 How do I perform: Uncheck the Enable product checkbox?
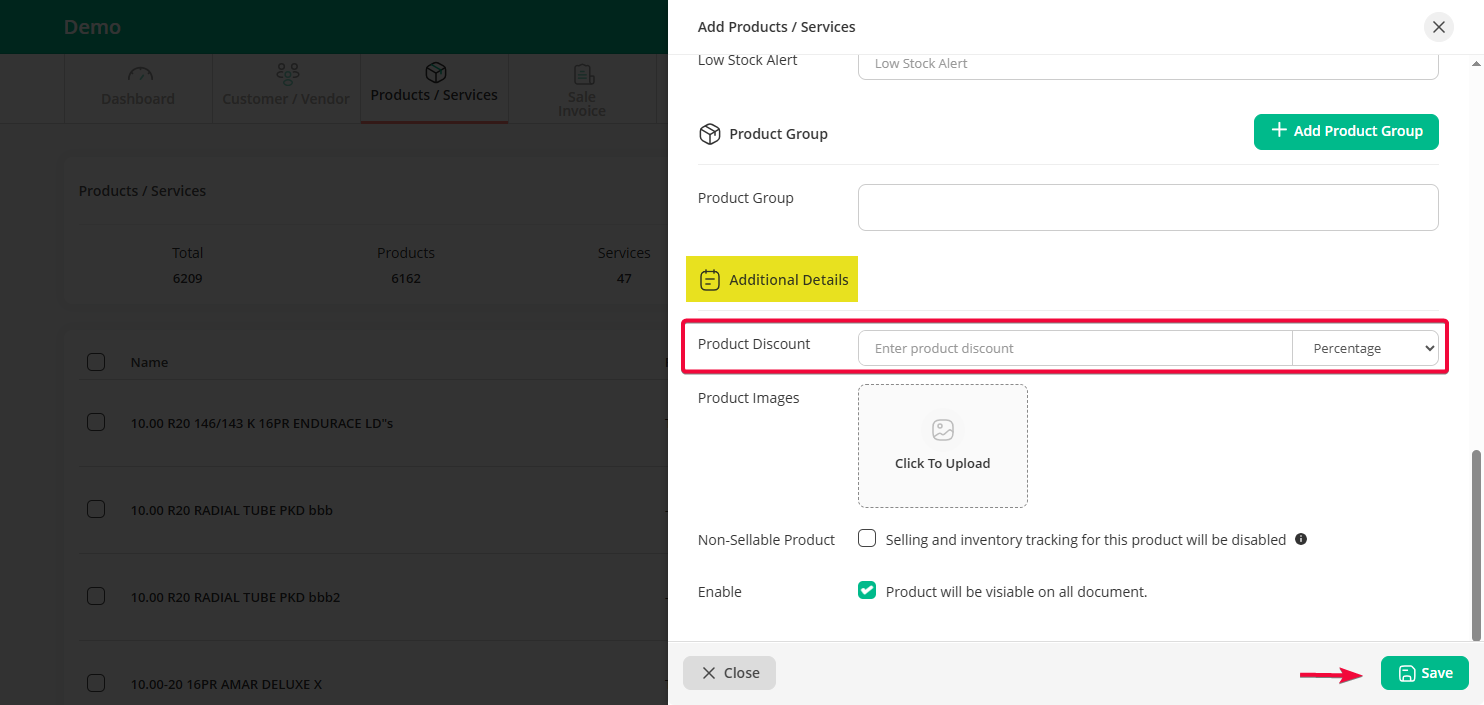tap(867, 591)
